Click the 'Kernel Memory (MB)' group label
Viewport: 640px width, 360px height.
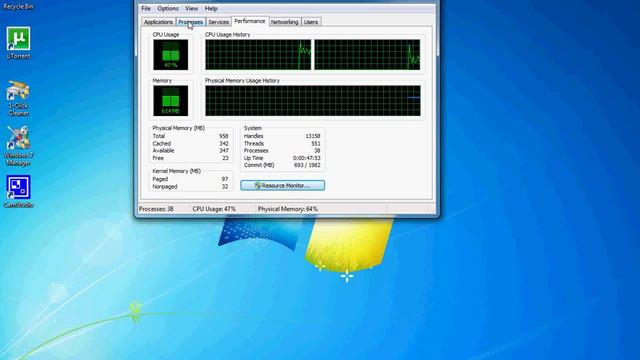[x=176, y=171]
